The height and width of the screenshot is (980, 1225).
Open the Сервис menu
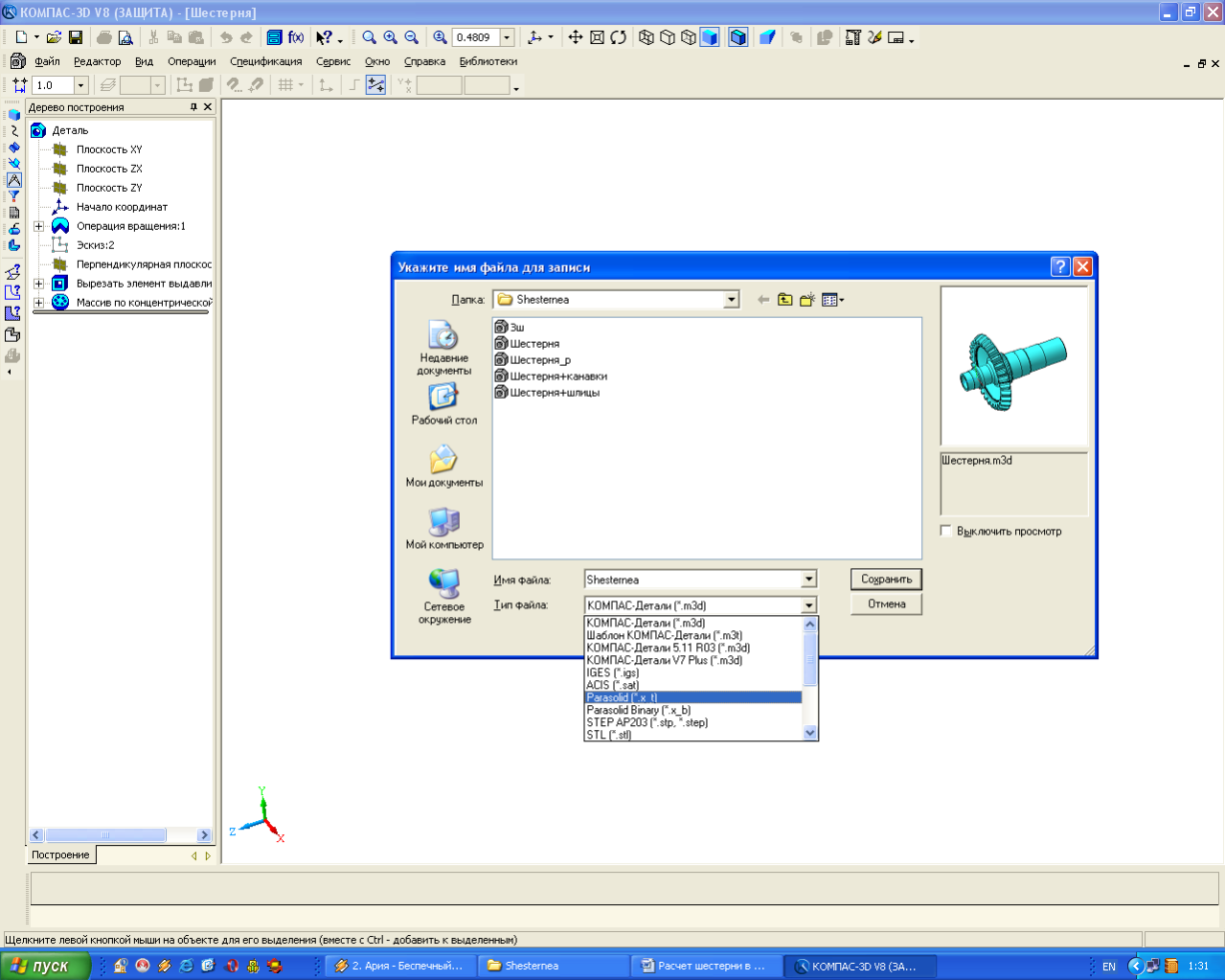pyautogui.click(x=334, y=61)
